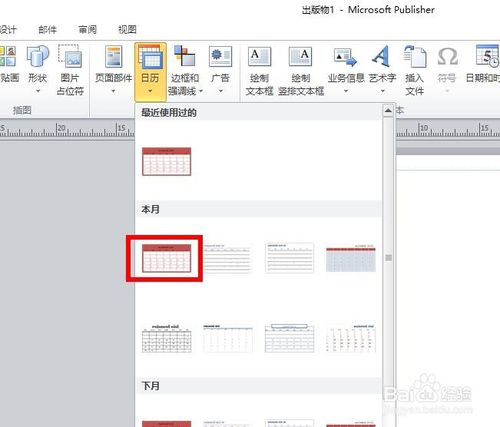Open 边框和强调线 borders and accents

[185, 70]
